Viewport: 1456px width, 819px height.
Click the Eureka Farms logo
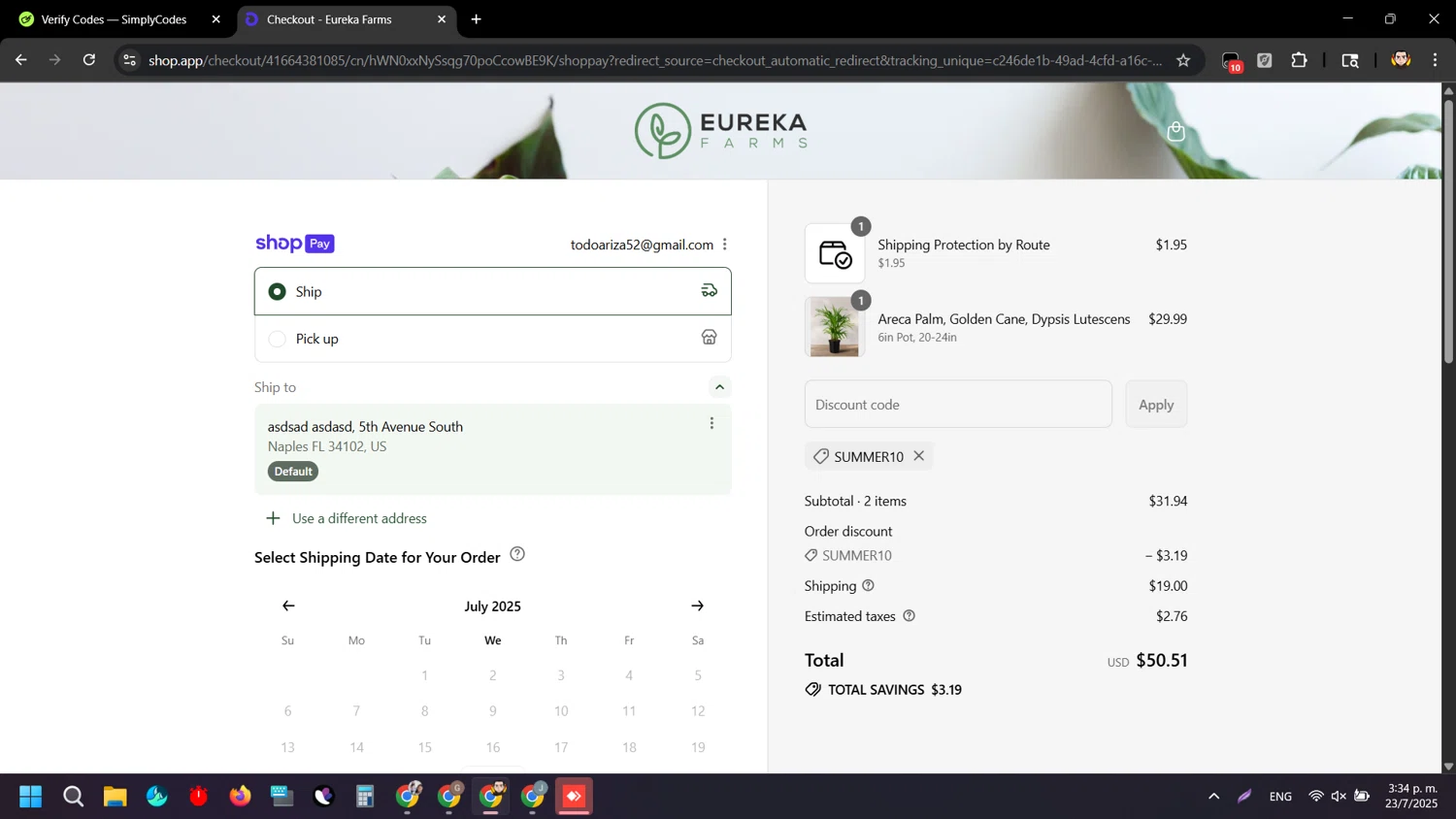pyautogui.click(x=721, y=131)
